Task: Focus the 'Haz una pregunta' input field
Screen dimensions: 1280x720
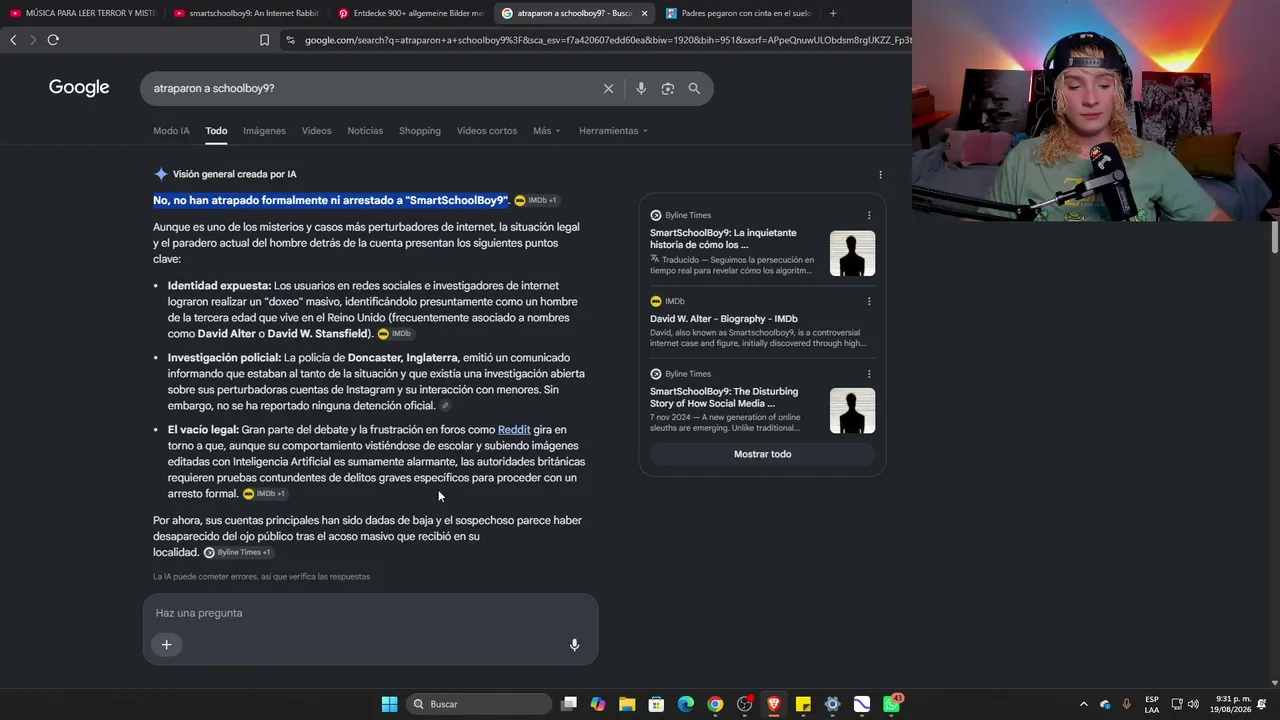Action: point(370,613)
